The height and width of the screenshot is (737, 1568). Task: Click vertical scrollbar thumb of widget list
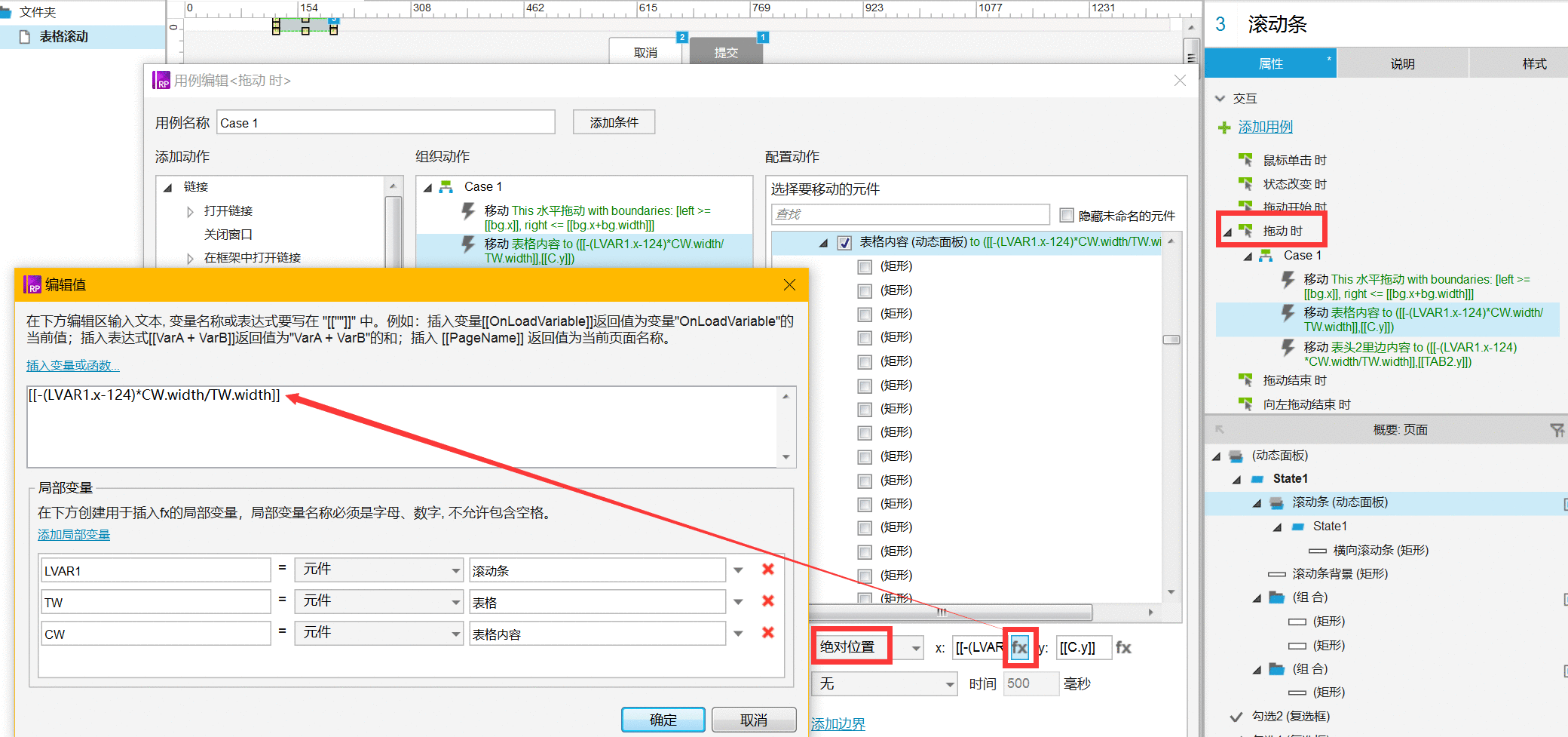[x=1171, y=339]
